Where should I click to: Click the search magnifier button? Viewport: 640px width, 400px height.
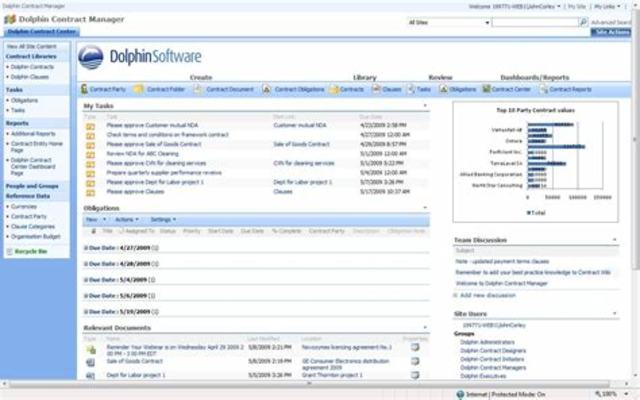[x=584, y=22]
